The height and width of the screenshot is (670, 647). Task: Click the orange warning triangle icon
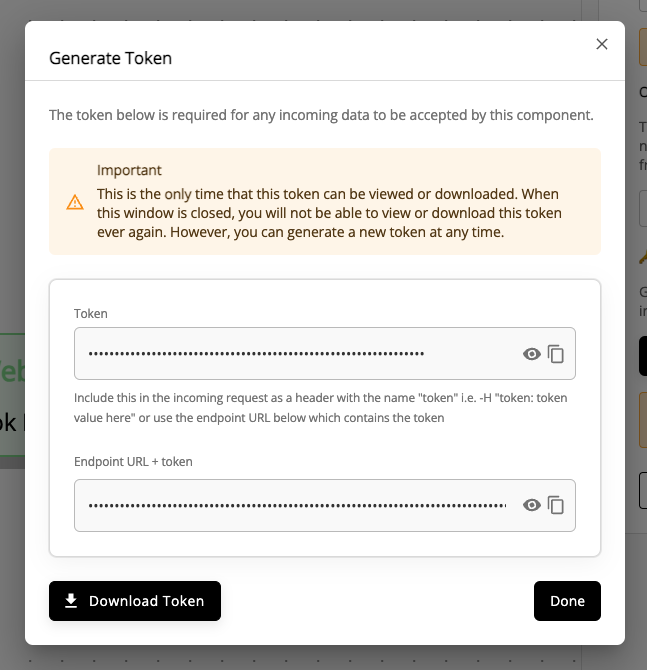(x=75, y=202)
